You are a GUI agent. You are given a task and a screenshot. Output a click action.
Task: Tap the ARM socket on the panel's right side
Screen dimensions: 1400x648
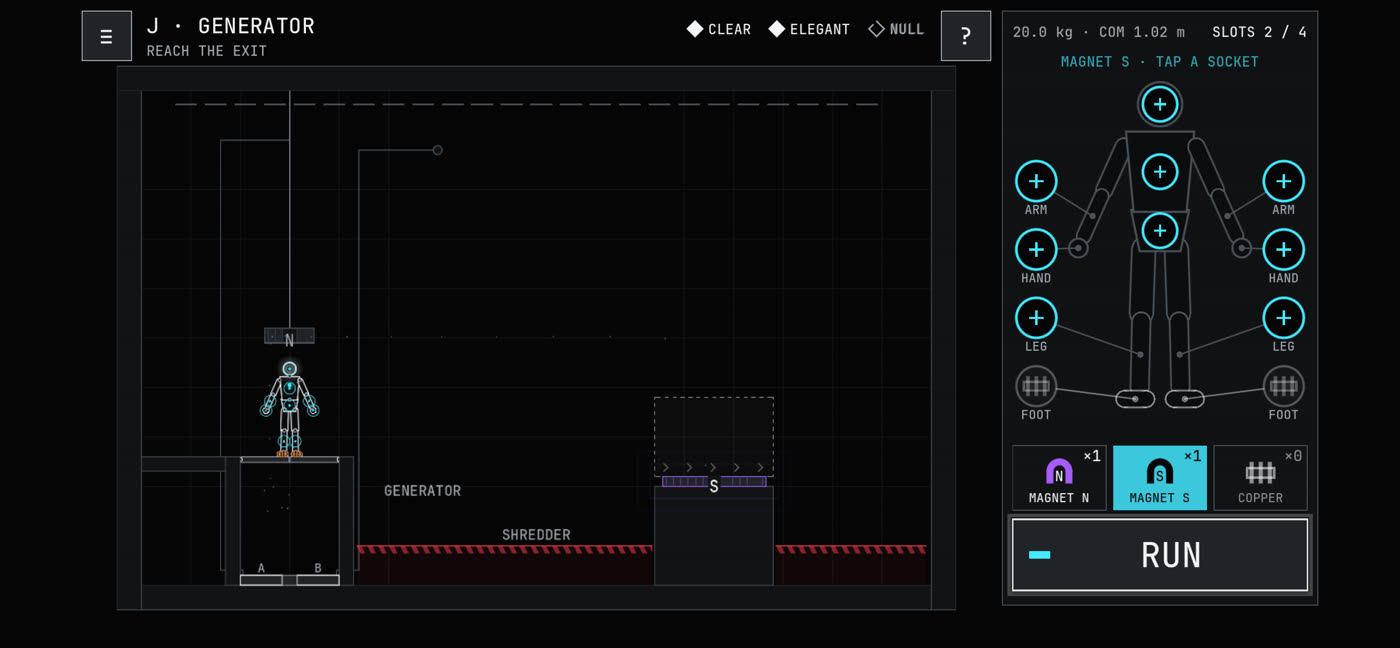[1284, 181]
